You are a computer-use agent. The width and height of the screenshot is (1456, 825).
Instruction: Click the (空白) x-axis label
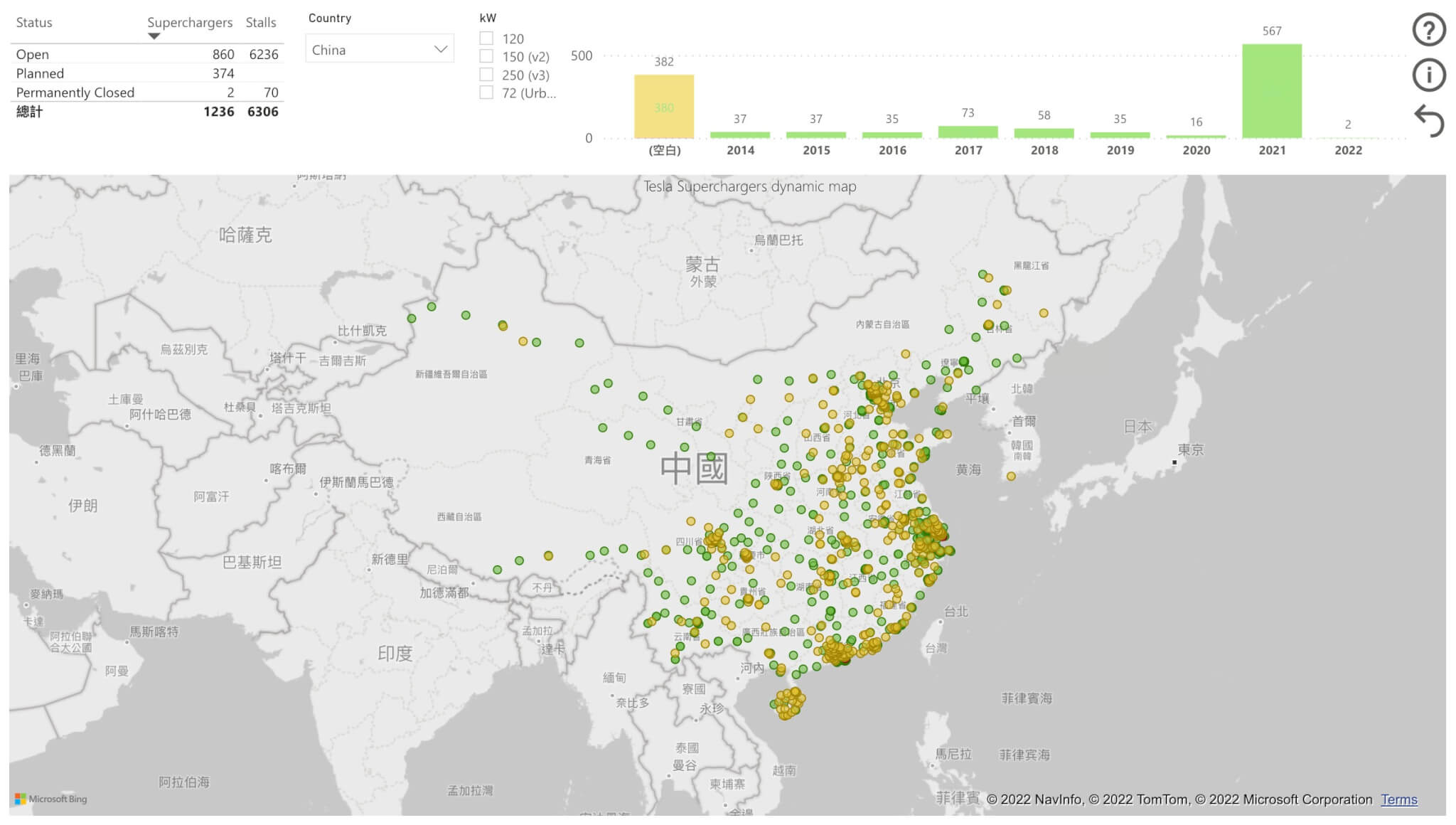tap(664, 150)
